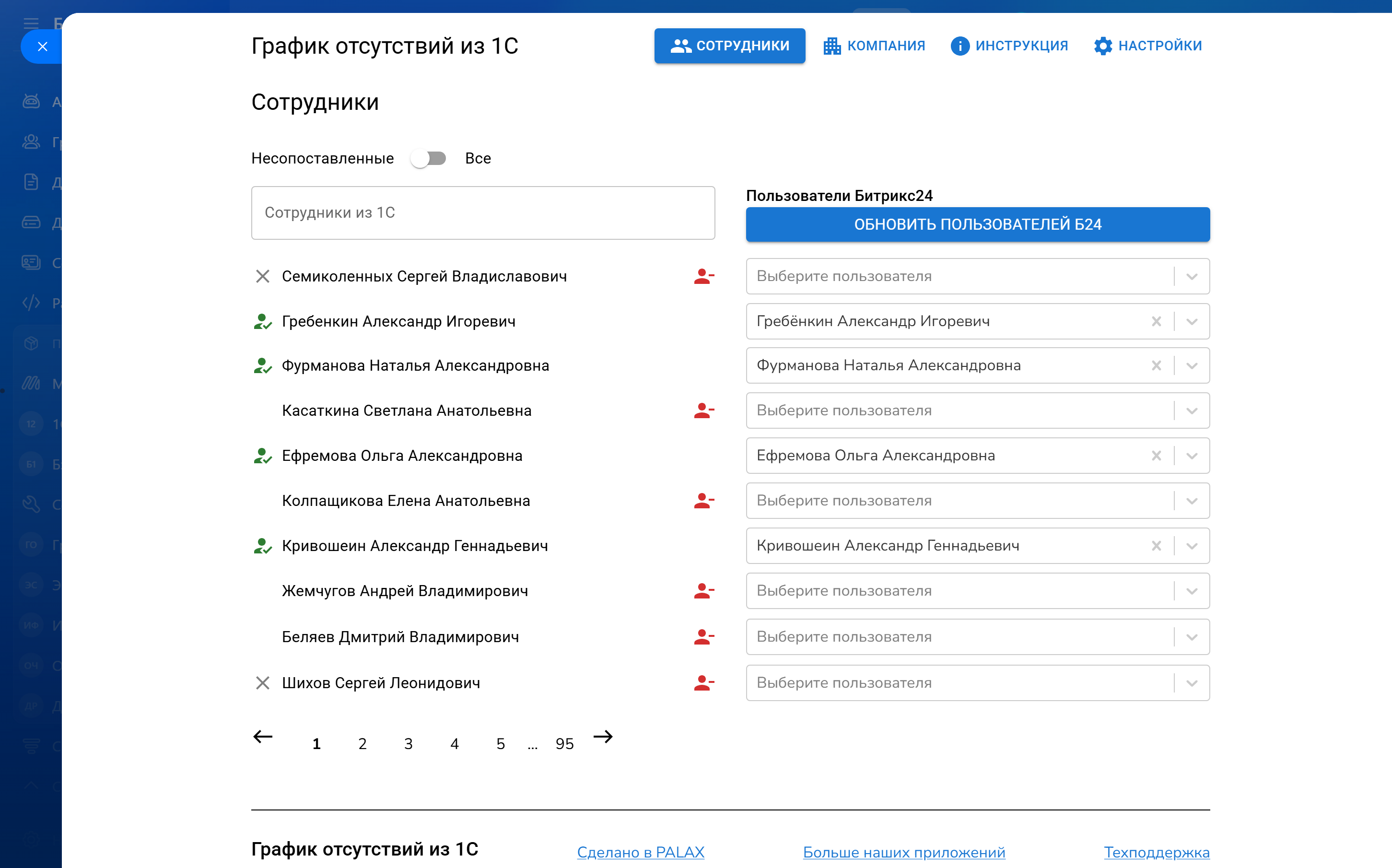This screenshot has width=1392, height=868.
Task: Open user dropdown for Жемчугов Андрей Владимирович
Action: click(1192, 591)
